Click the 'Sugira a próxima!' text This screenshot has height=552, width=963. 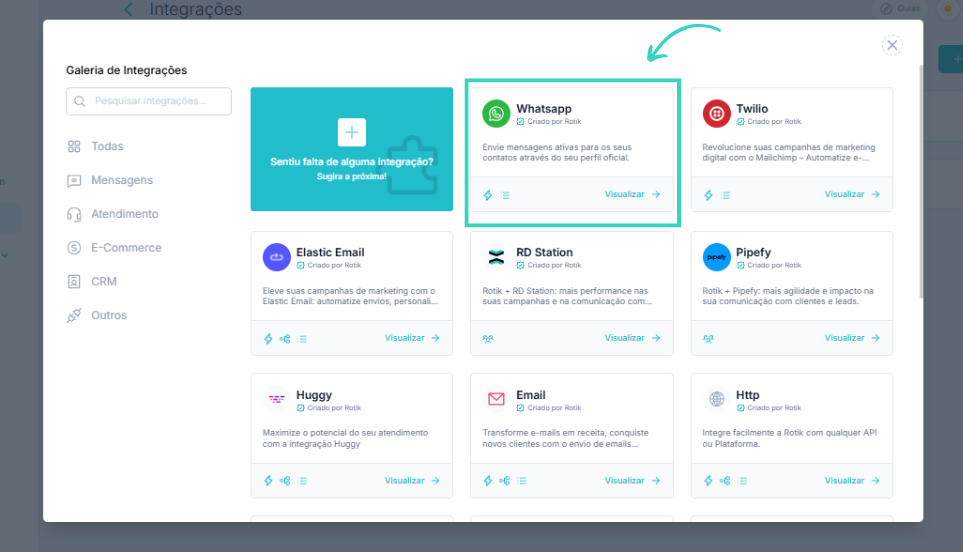point(351,176)
